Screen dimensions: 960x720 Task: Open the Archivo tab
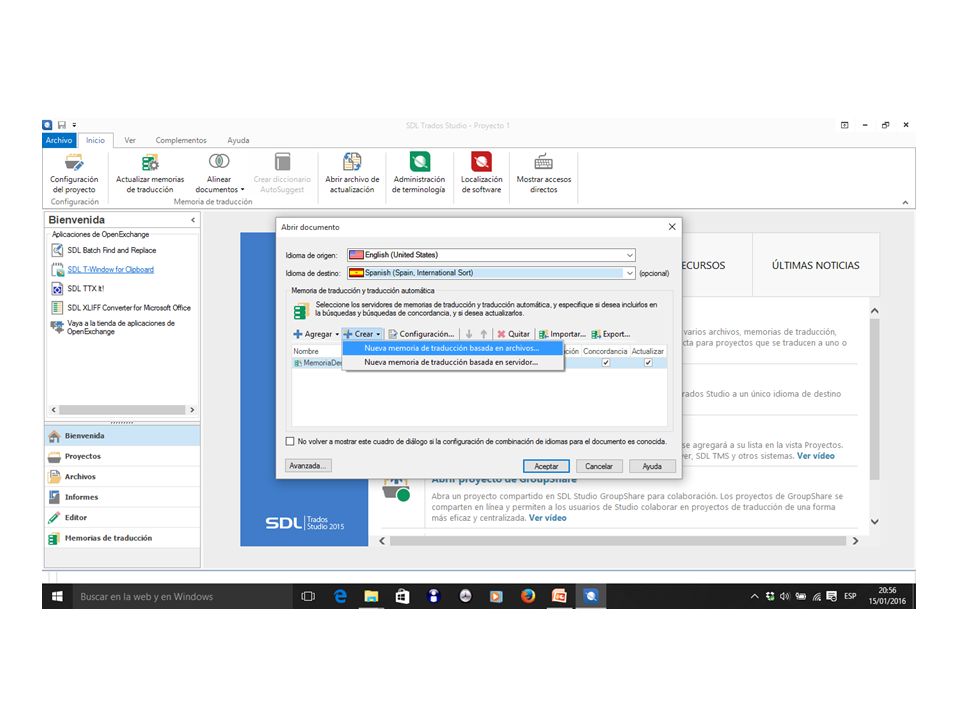point(59,140)
